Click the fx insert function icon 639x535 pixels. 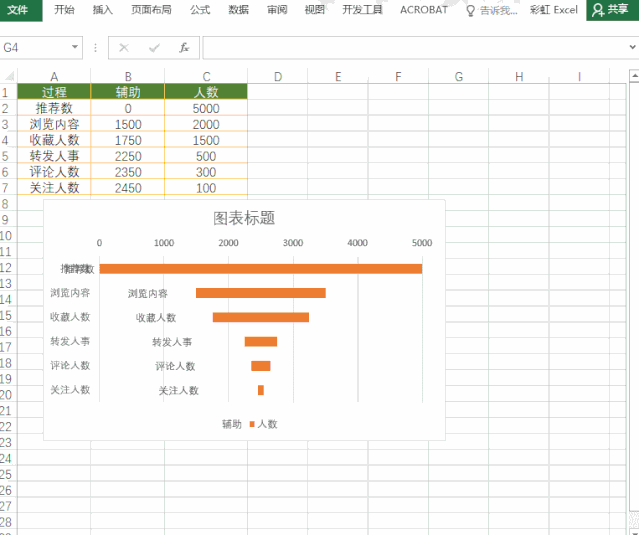[184, 48]
